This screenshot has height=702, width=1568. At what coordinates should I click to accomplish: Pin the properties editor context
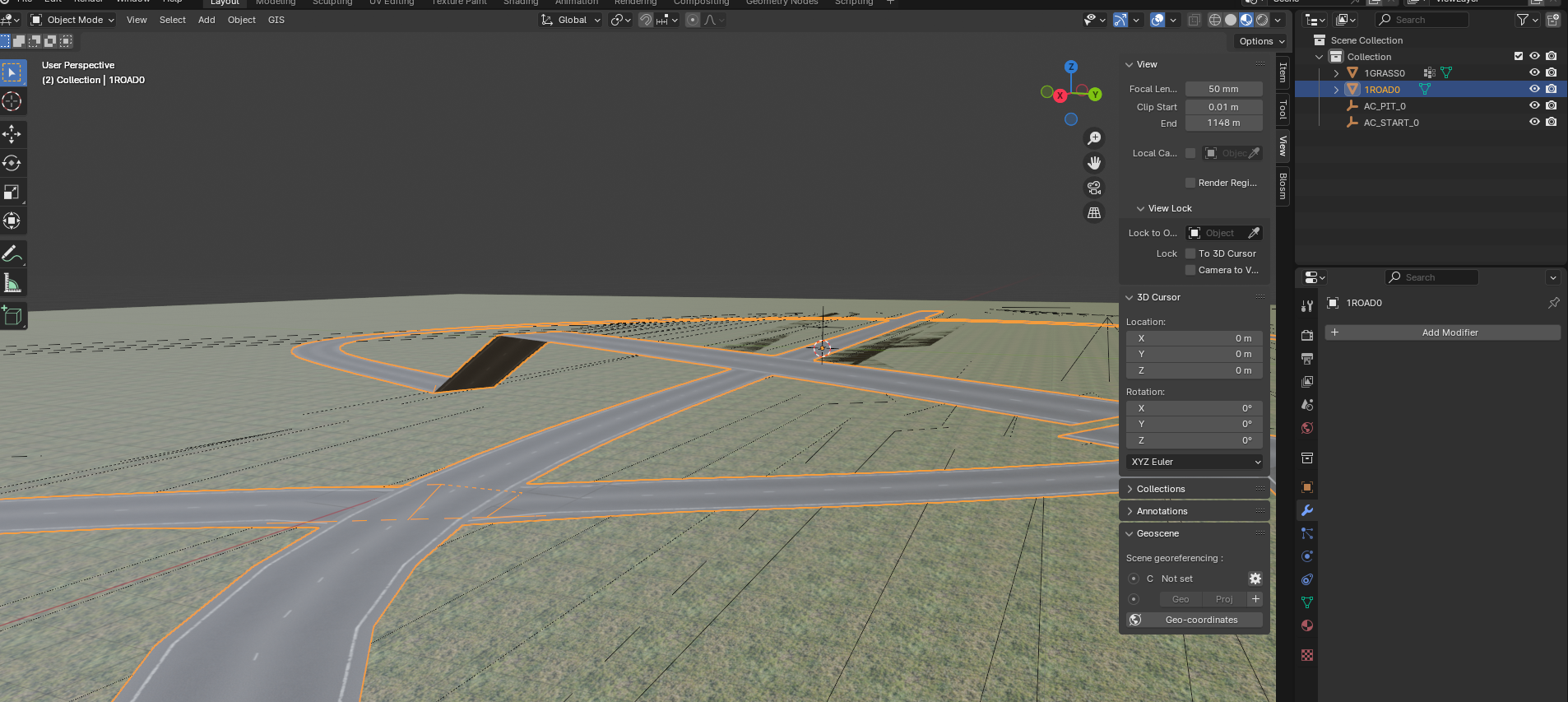pyautogui.click(x=1554, y=303)
